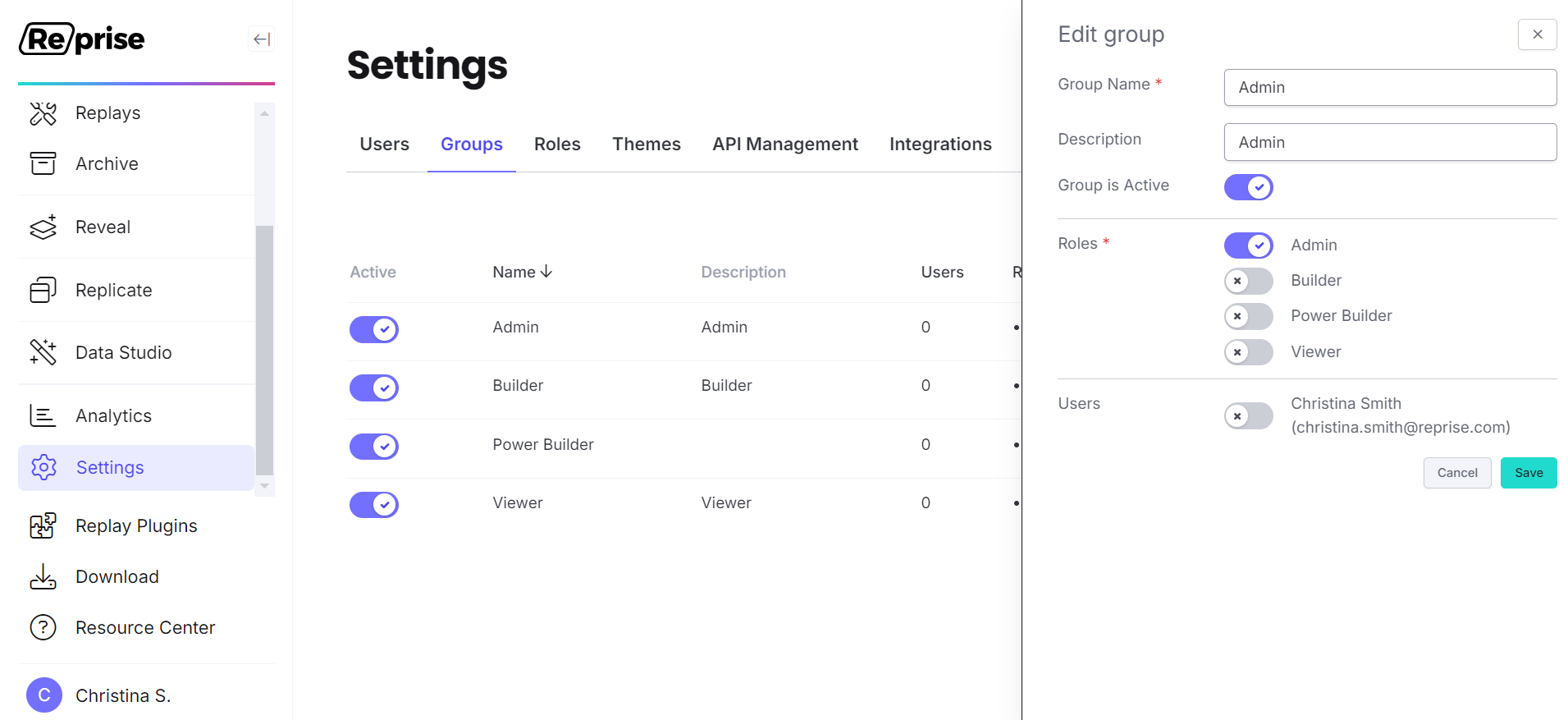Enable the Power Builder role toggle
The width and height of the screenshot is (1568, 720).
pos(1248,316)
